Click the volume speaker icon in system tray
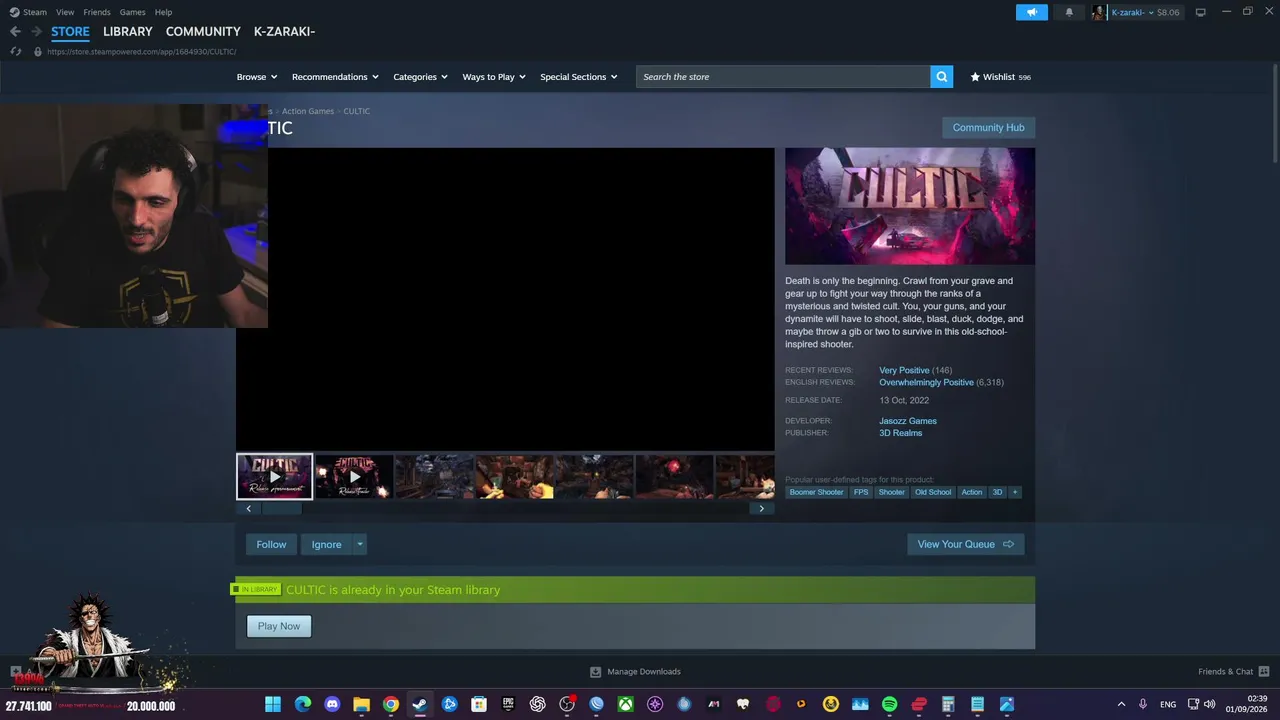The image size is (1280, 720). 1210,704
